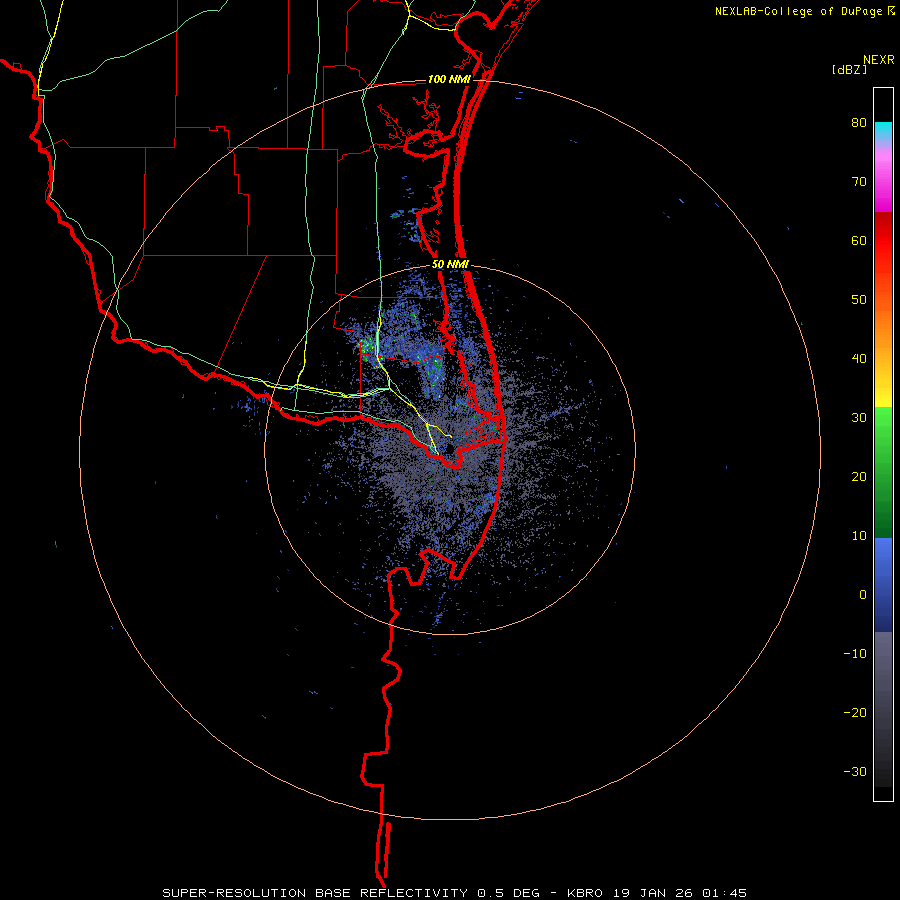This screenshot has width=900, height=900.
Task: Click the [dBZ] units label
Action: pos(850,70)
